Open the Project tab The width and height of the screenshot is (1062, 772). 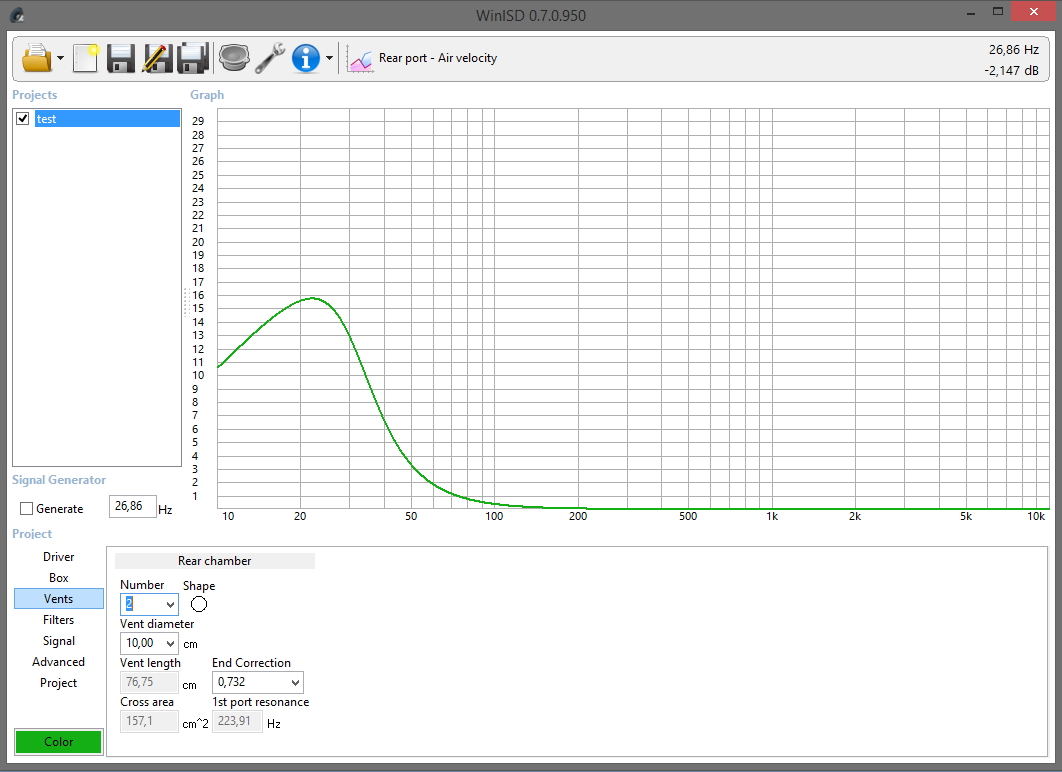point(58,683)
